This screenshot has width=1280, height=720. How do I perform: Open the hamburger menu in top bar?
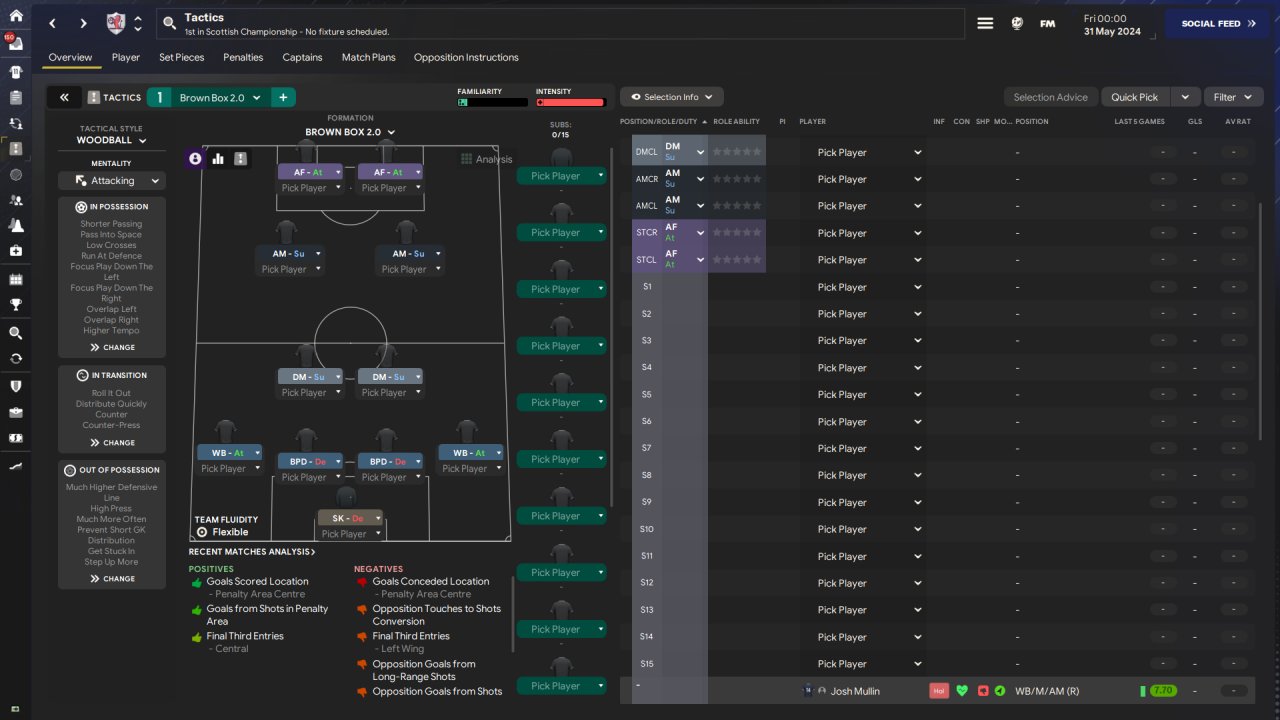click(985, 24)
